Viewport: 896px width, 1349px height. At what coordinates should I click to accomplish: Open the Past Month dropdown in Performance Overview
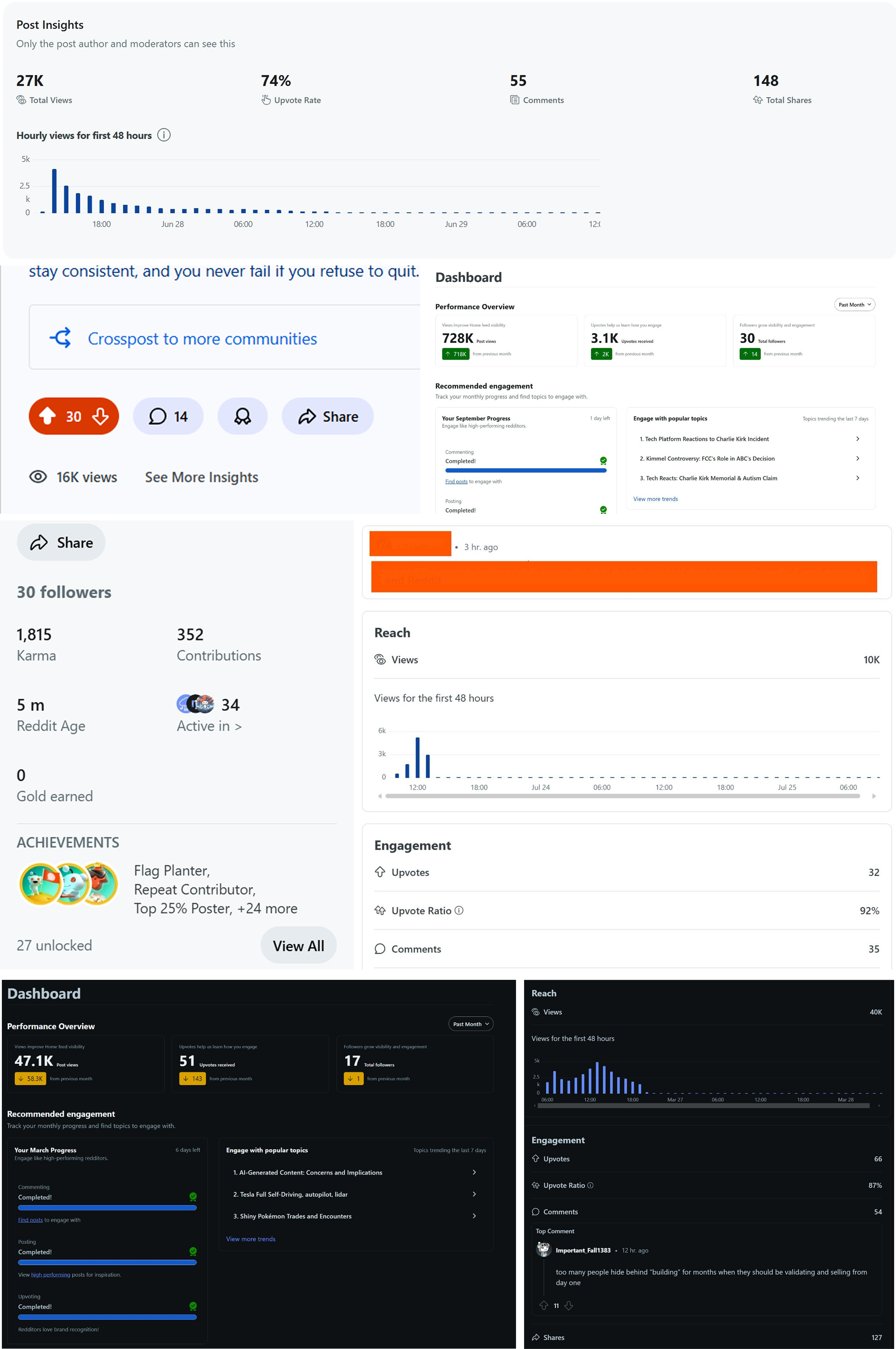[x=854, y=304]
